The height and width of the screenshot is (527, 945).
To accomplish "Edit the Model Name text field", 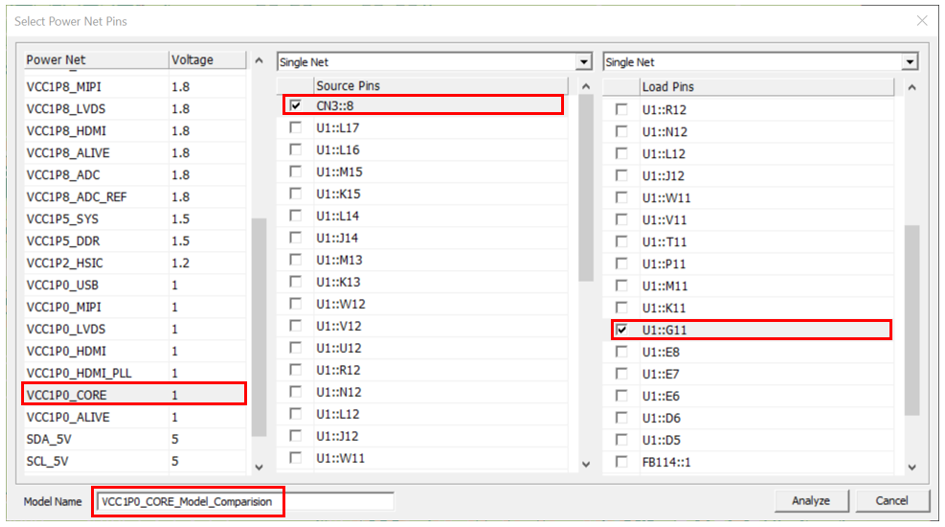I will [244, 501].
